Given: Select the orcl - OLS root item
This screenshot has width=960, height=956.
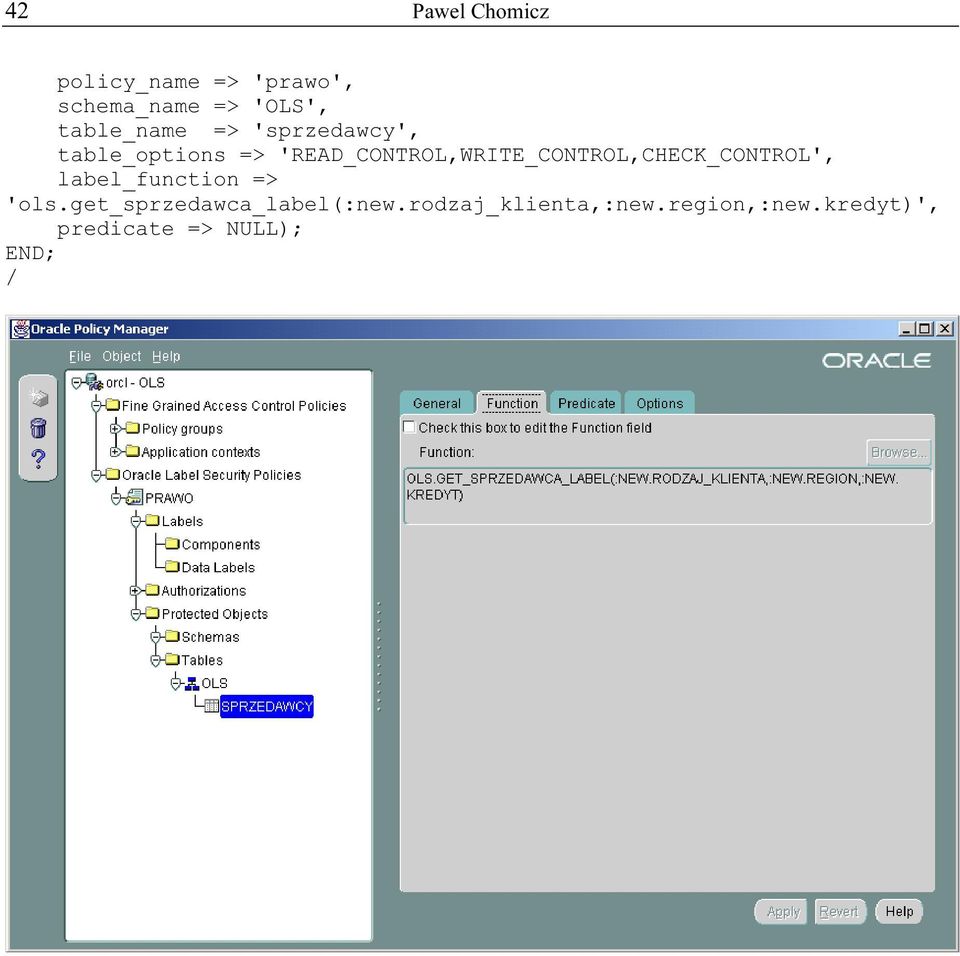Looking at the screenshot, I should click(135, 383).
